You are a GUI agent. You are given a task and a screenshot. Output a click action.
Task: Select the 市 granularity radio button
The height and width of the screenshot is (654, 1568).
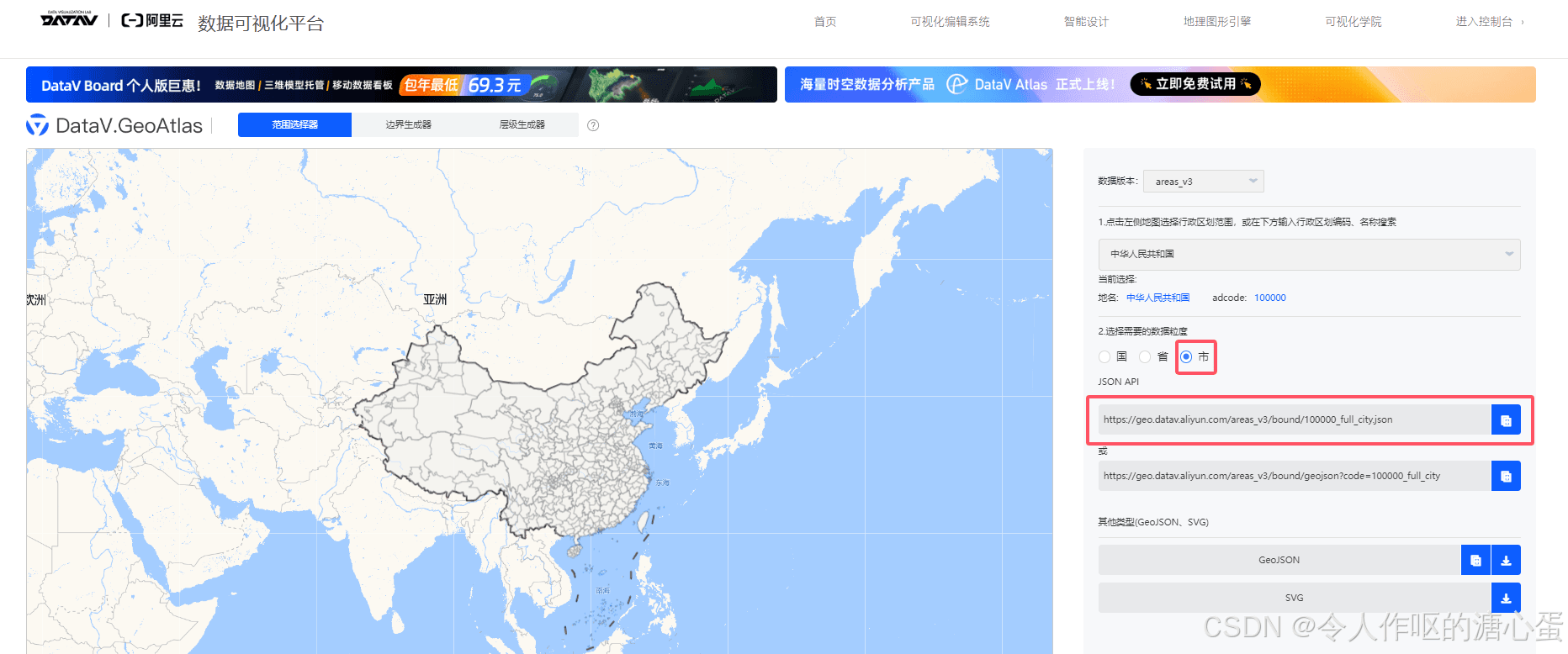click(1186, 356)
